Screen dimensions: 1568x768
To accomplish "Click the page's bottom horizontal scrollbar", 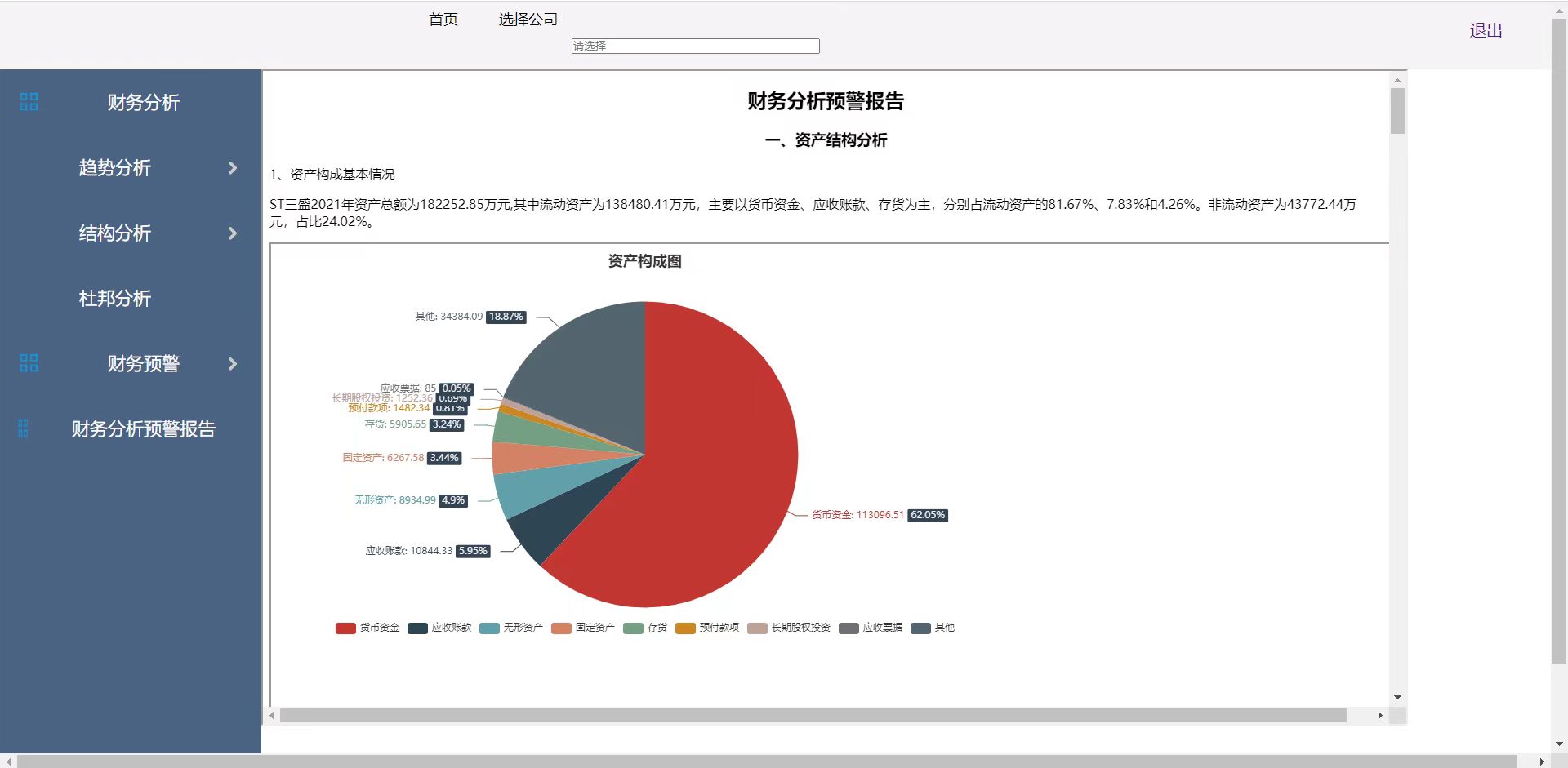I will [x=766, y=761].
